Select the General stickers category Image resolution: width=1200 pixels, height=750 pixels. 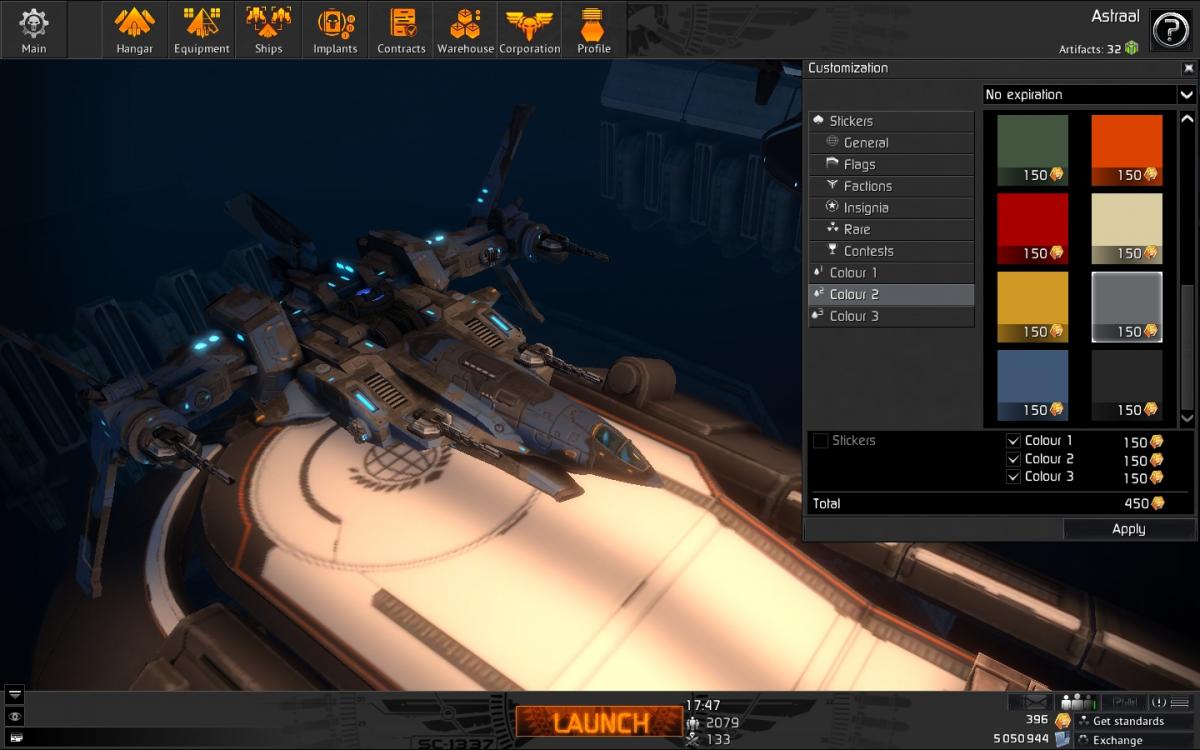tap(891, 142)
